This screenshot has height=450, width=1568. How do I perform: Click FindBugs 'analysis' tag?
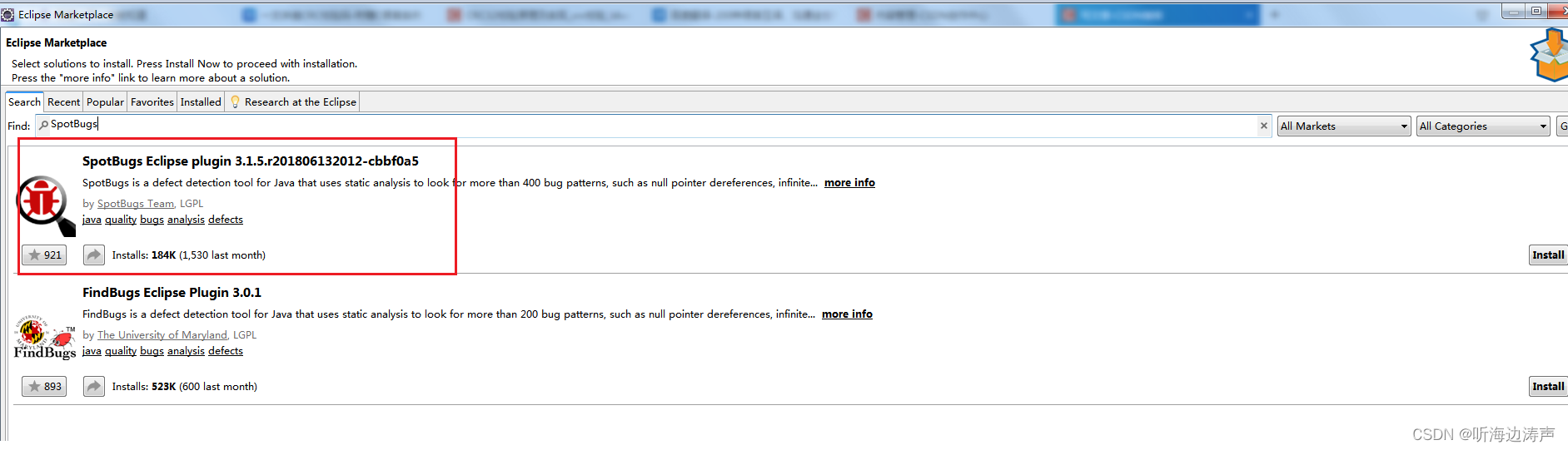pyautogui.click(x=186, y=351)
